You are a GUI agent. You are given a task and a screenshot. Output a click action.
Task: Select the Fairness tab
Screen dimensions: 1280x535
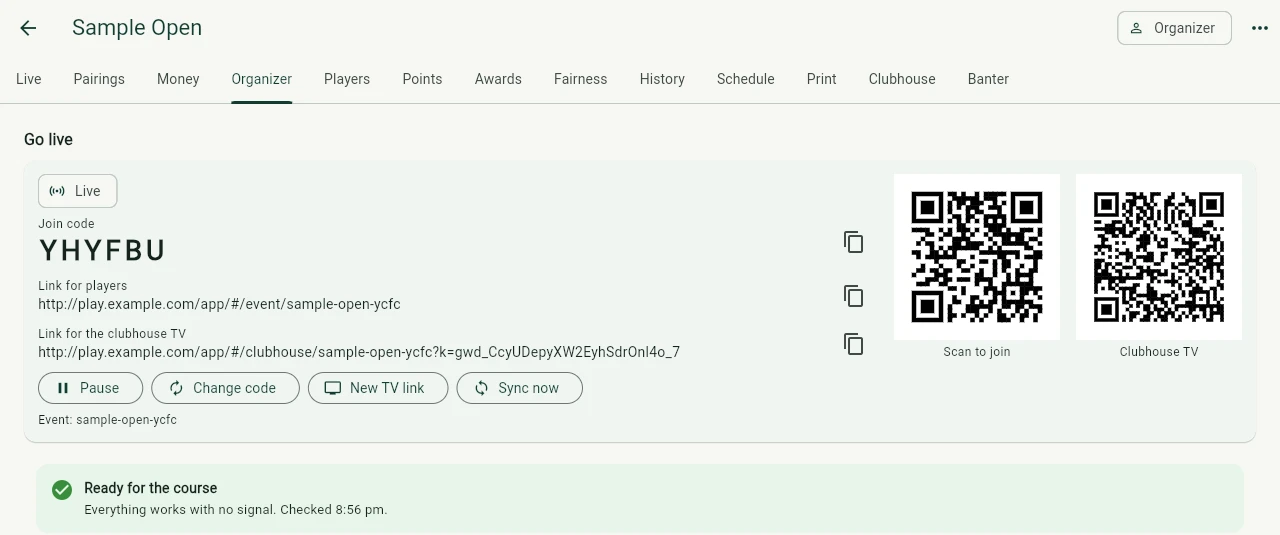[581, 79]
